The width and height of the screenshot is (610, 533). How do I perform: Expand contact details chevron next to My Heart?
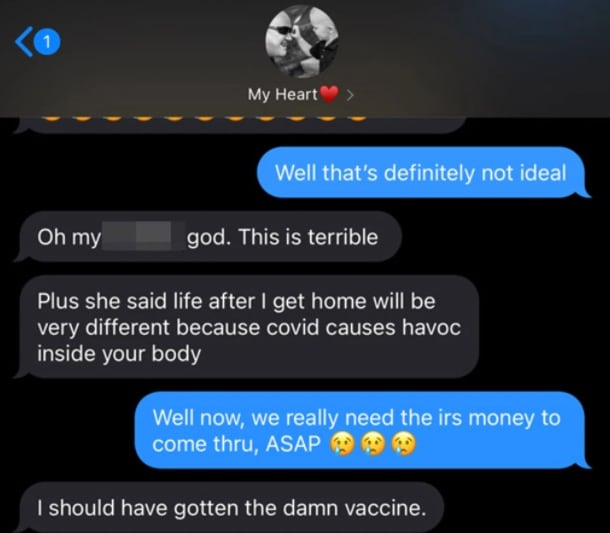pos(350,95)
